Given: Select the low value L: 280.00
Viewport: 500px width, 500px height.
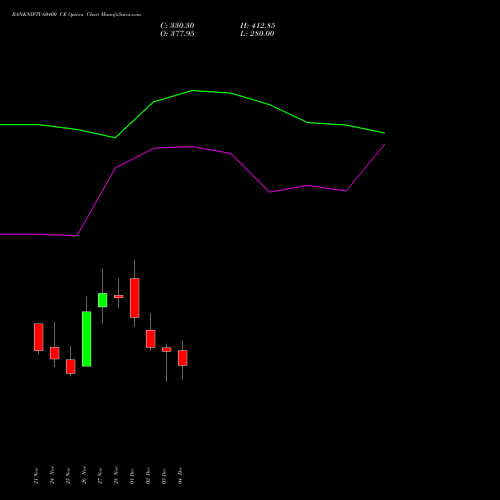Looking at the screenshot, I should click(257, 34).
